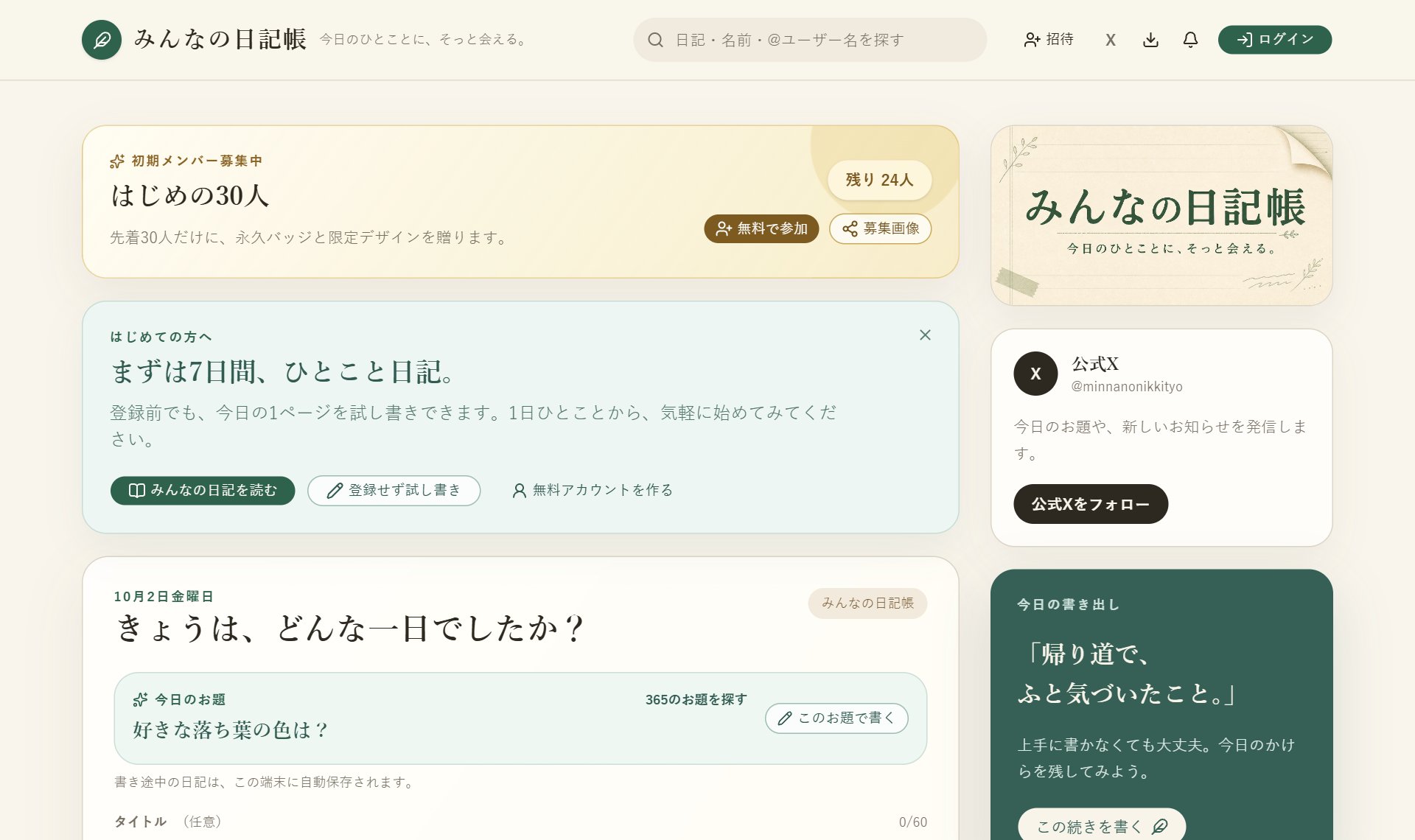This screenshot has width=1415, height=840.
Task: Click 無料アカウントを作る link
Action: pos(593,491)
